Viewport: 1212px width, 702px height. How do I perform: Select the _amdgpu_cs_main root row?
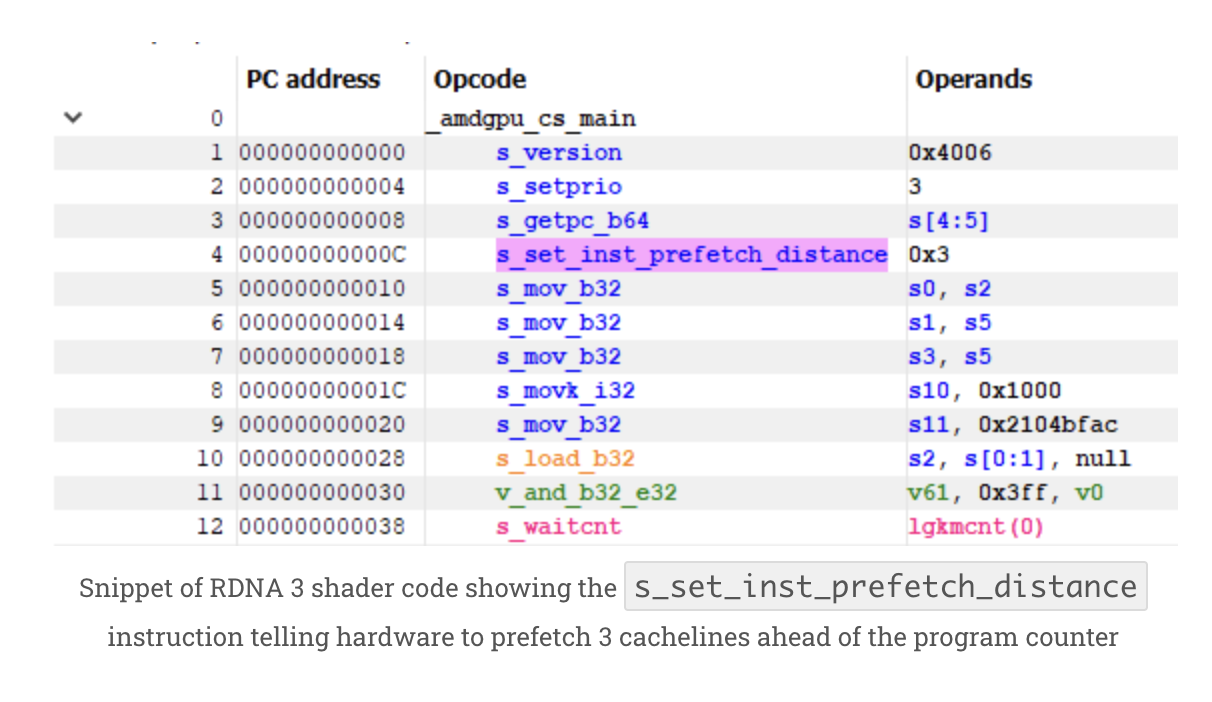[x=535, y=119]
